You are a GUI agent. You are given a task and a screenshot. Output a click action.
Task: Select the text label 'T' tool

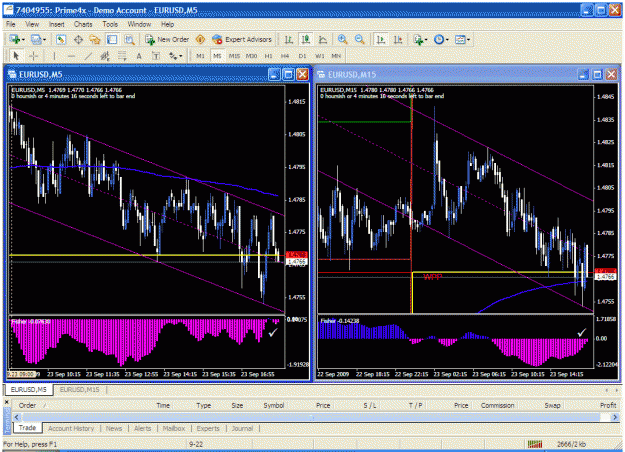pyautogui.click(x=156, y=56)
